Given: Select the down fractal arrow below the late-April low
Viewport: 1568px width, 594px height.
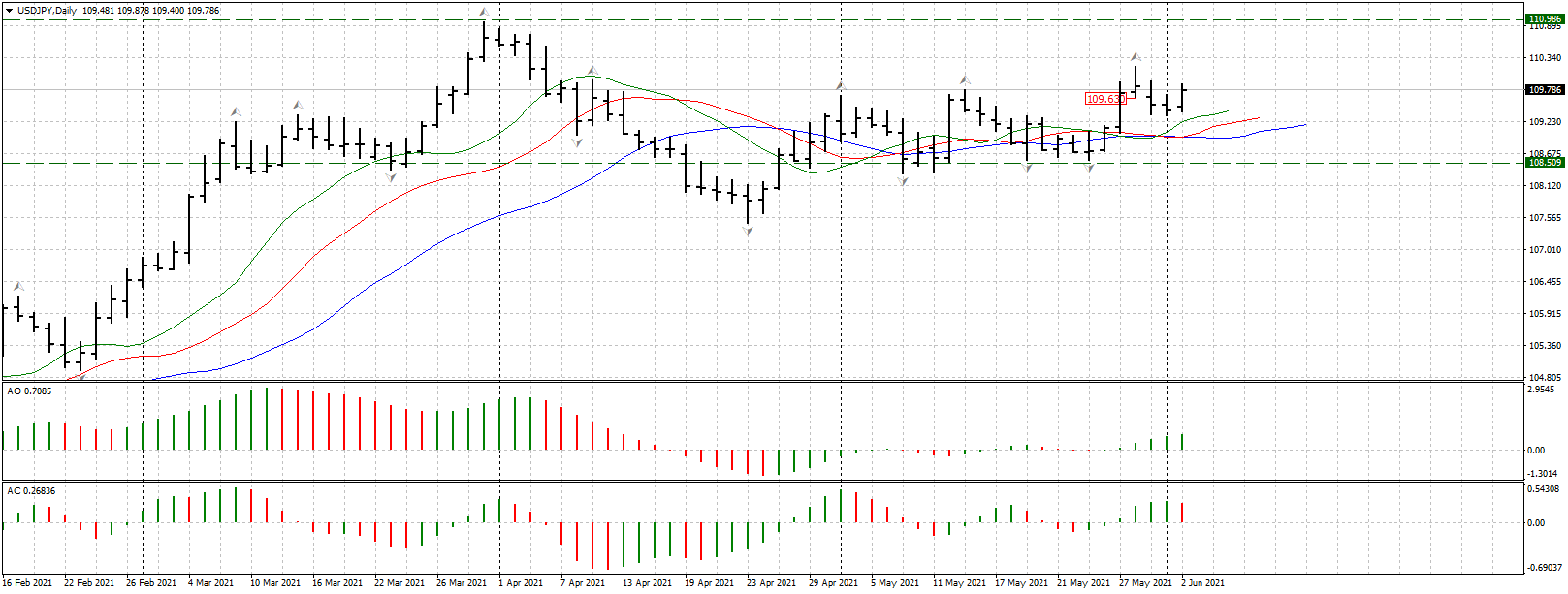Looking at the screenshot, I should (748, 231).
